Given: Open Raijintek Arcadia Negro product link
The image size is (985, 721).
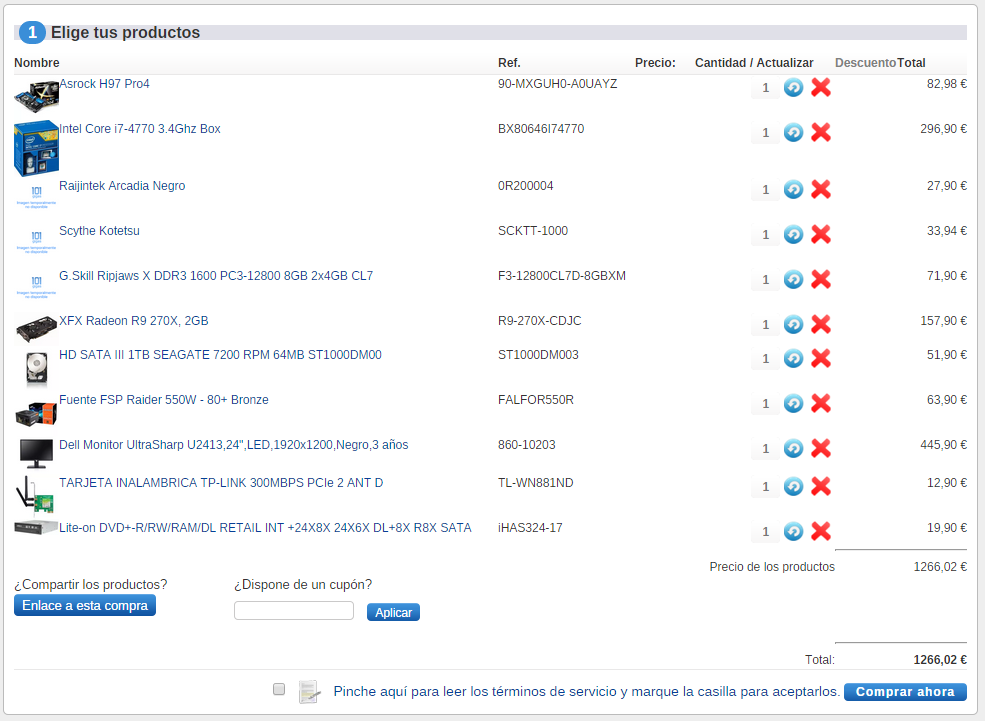Looking at the screenshot, I should click(122, 186).
